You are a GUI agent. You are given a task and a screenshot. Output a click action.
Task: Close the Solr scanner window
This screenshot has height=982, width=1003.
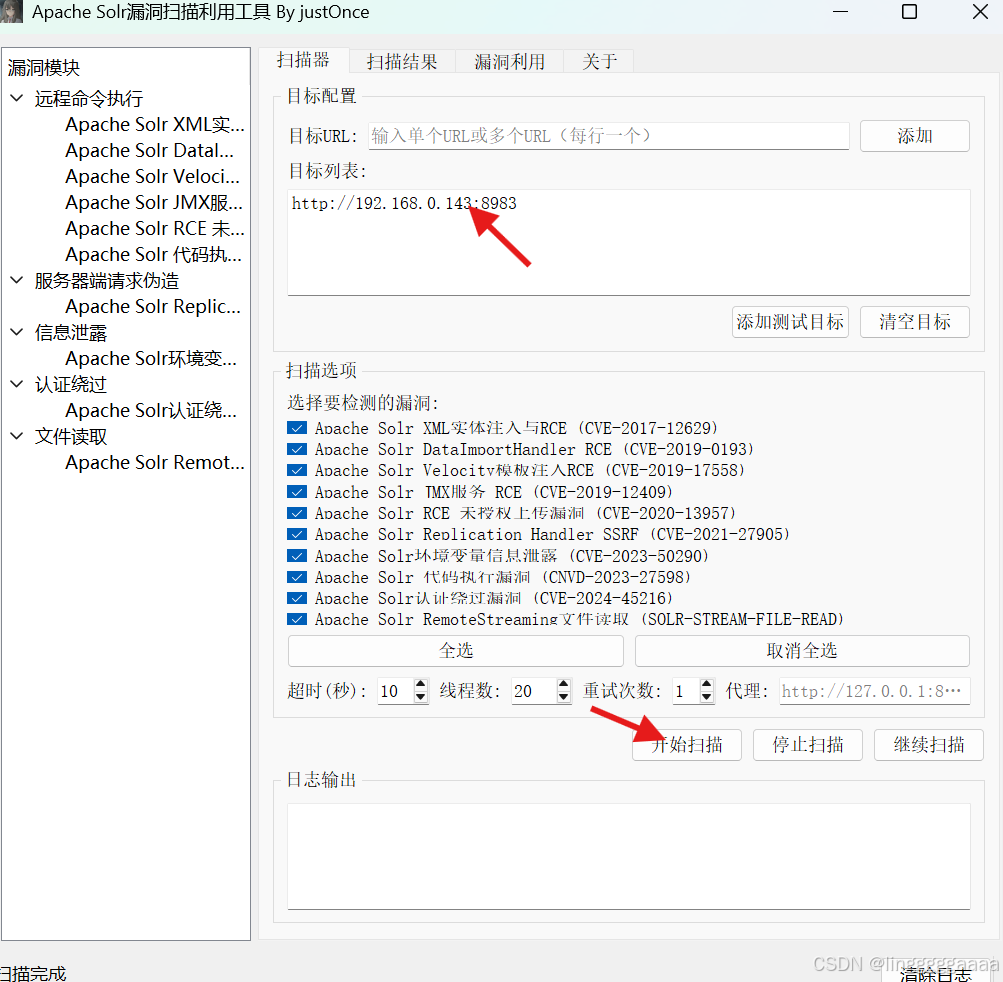[980, 12]
